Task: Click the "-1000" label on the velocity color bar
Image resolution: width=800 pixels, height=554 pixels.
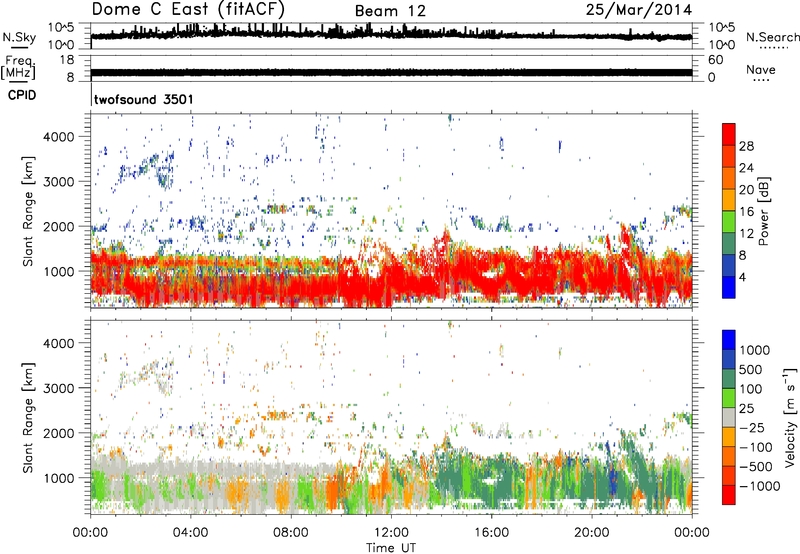Action: (759, 486)
